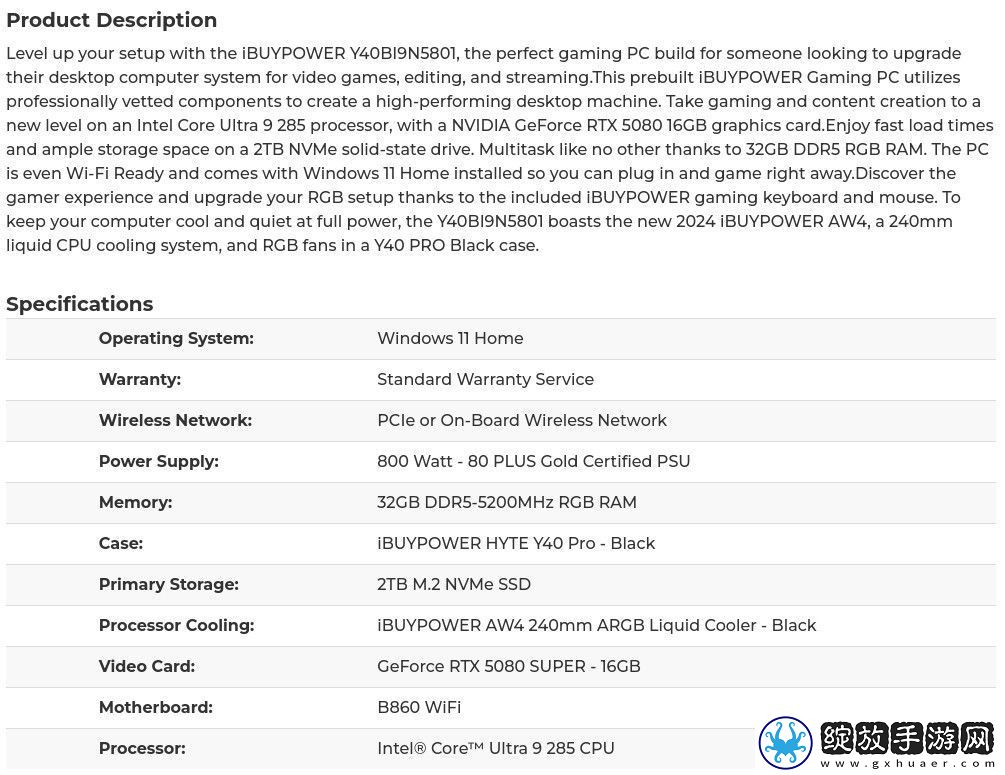Click the Specifications heading
The width and height of the screenshot is (1005, 775).
pyautogui.click(x=79, y=304)
